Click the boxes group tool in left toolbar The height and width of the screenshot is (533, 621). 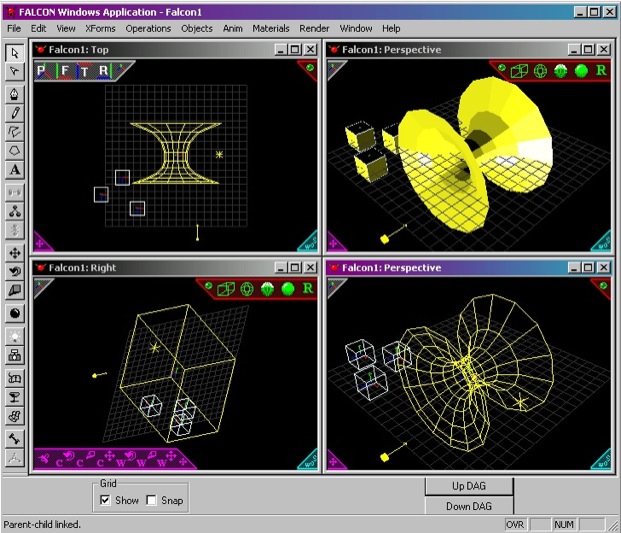(x=15, y=355)
